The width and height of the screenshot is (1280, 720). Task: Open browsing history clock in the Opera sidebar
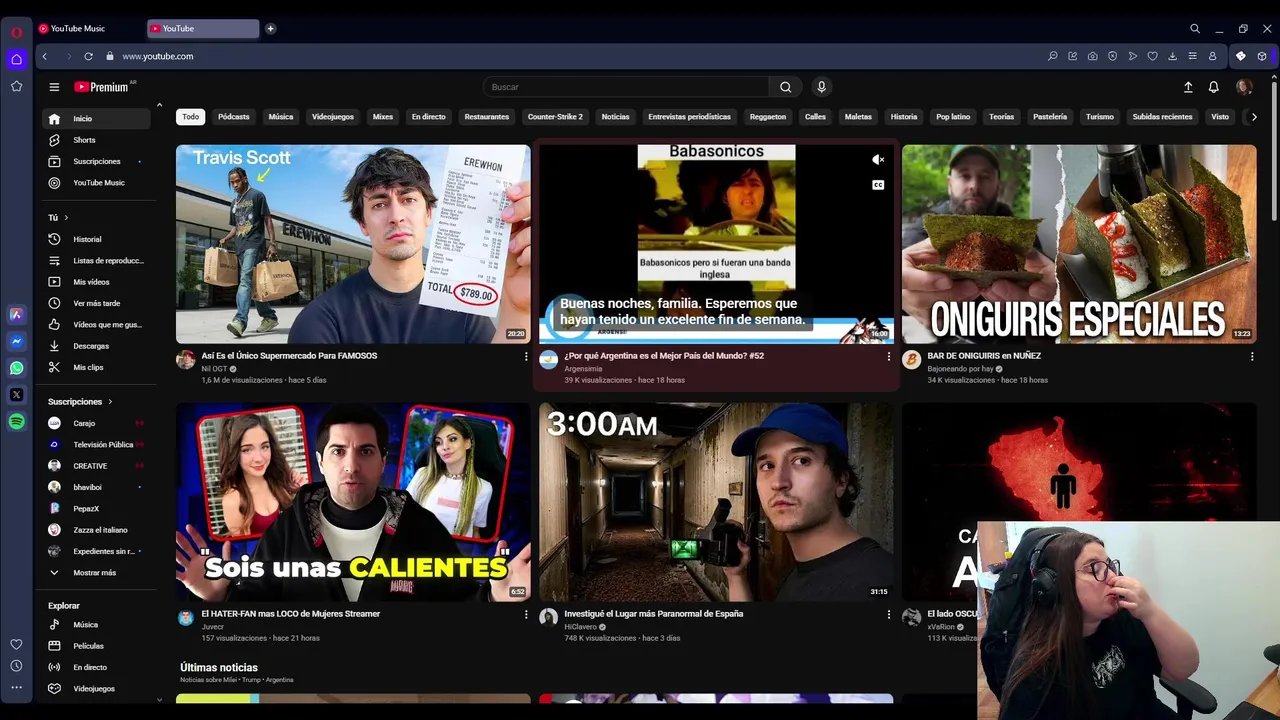coord(16,666)
